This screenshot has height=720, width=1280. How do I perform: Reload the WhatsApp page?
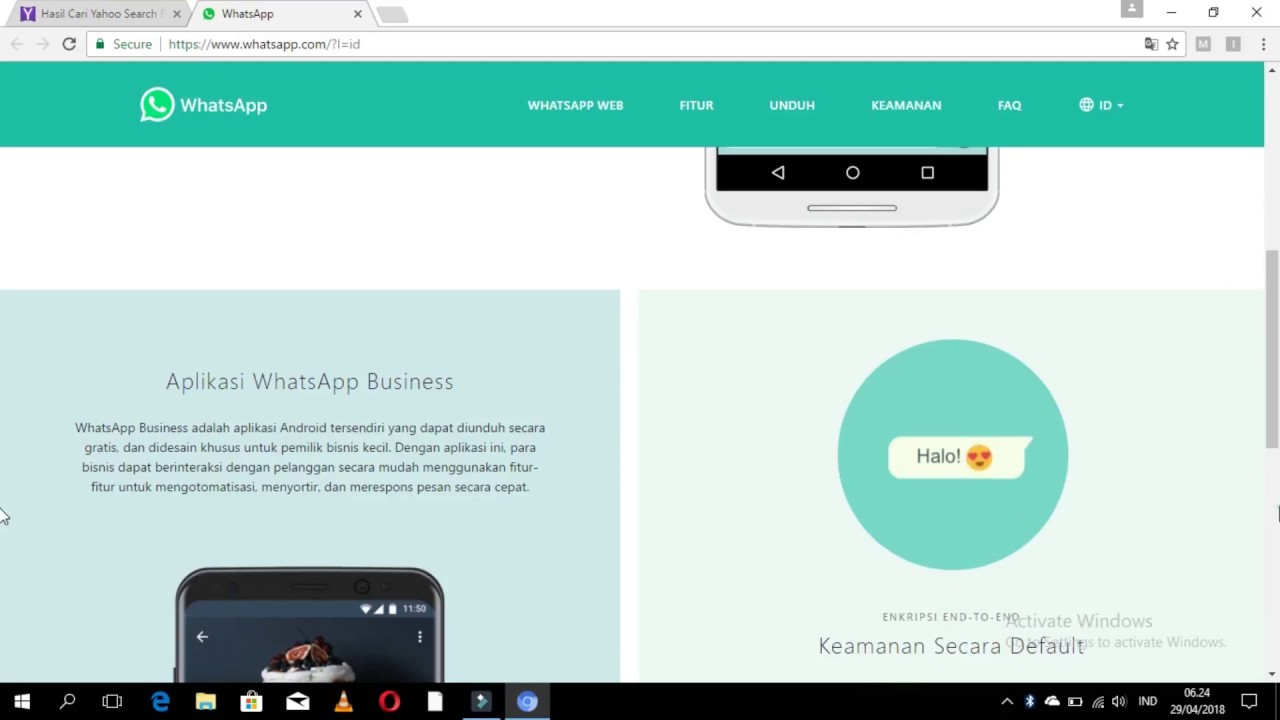[69, 44]
